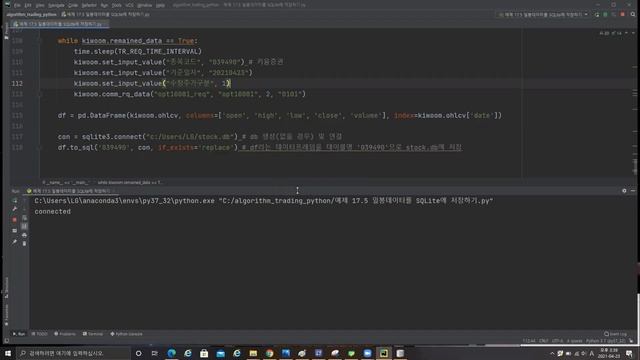Toggle scroll-to-end icon in Run console

click(24, 226)
